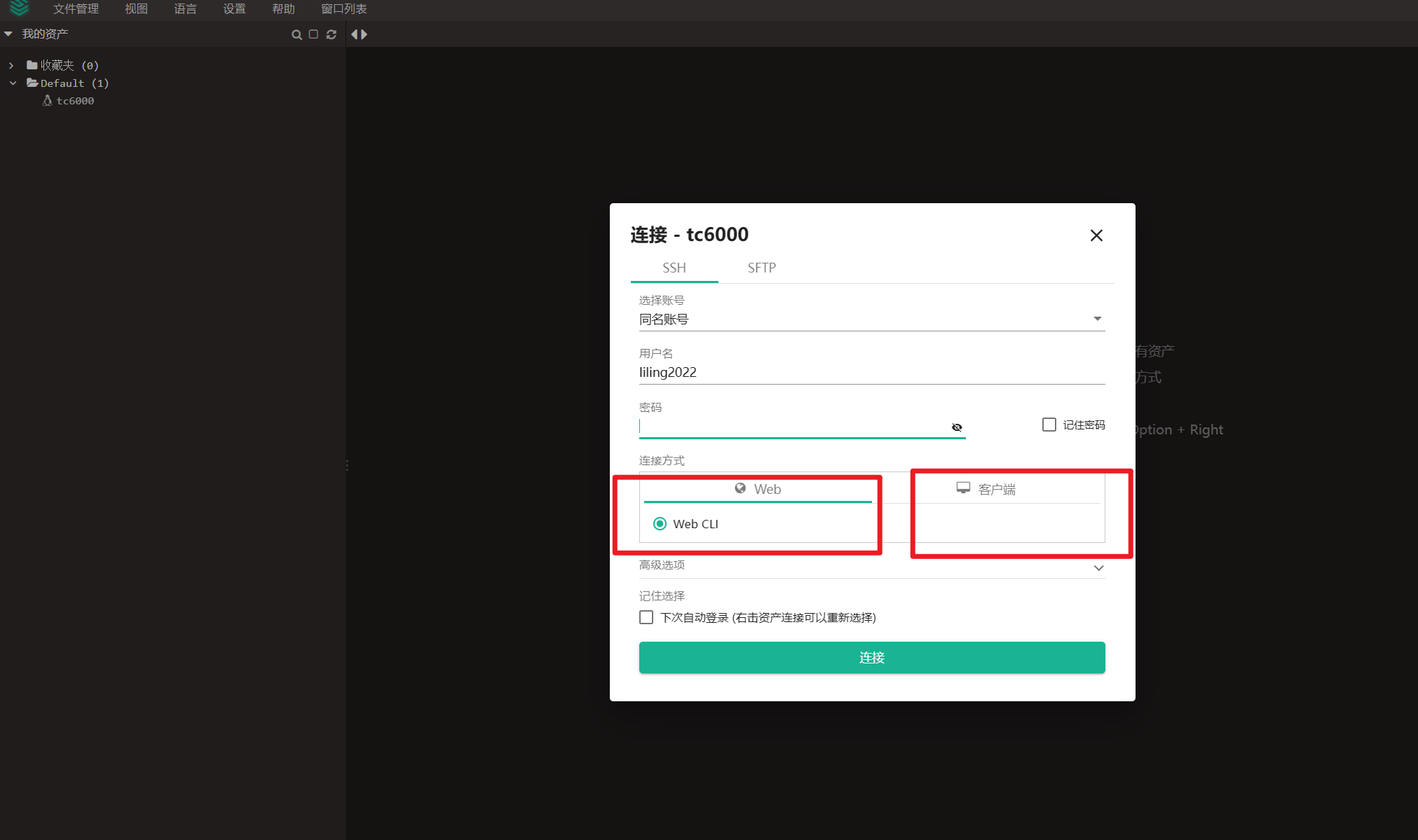Close the tc6000 connection dialog

1096,235
